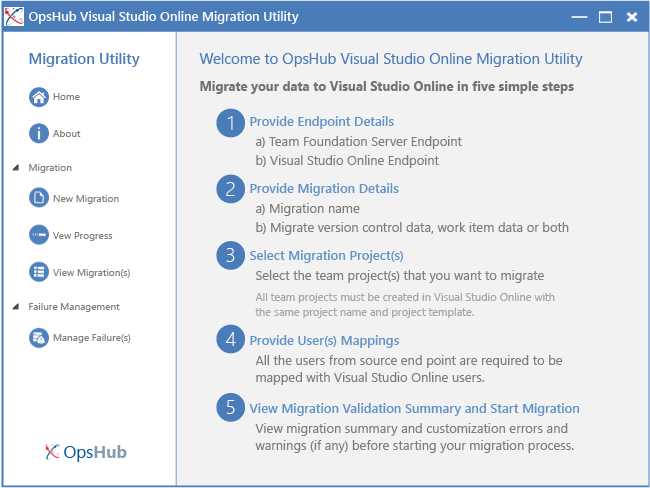The image size is (650, 488).
Task: Open Select Migration Project(s) link
Action: 326,255
